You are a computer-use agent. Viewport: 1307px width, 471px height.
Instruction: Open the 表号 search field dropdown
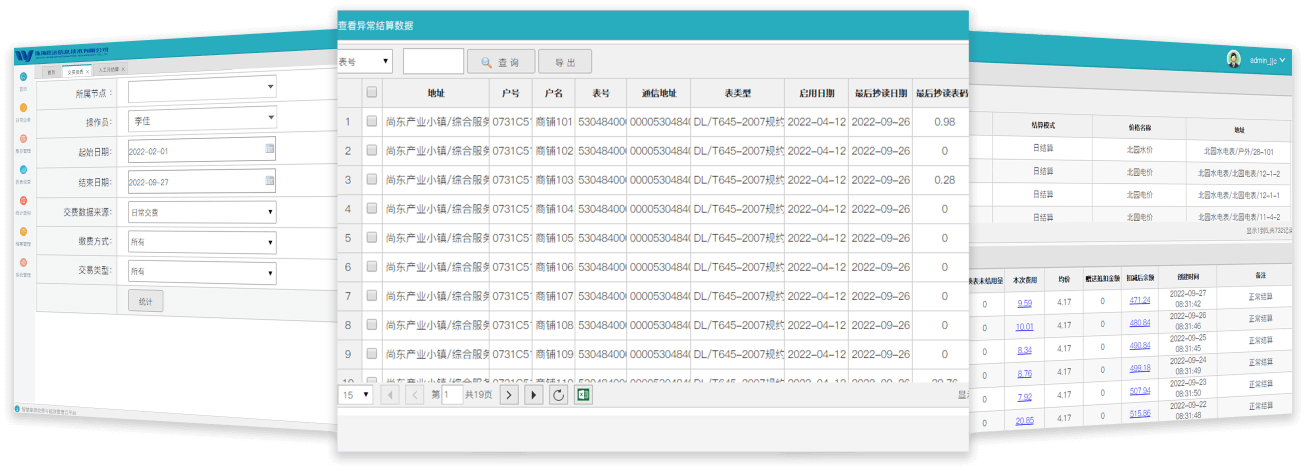tap(365, 61)
